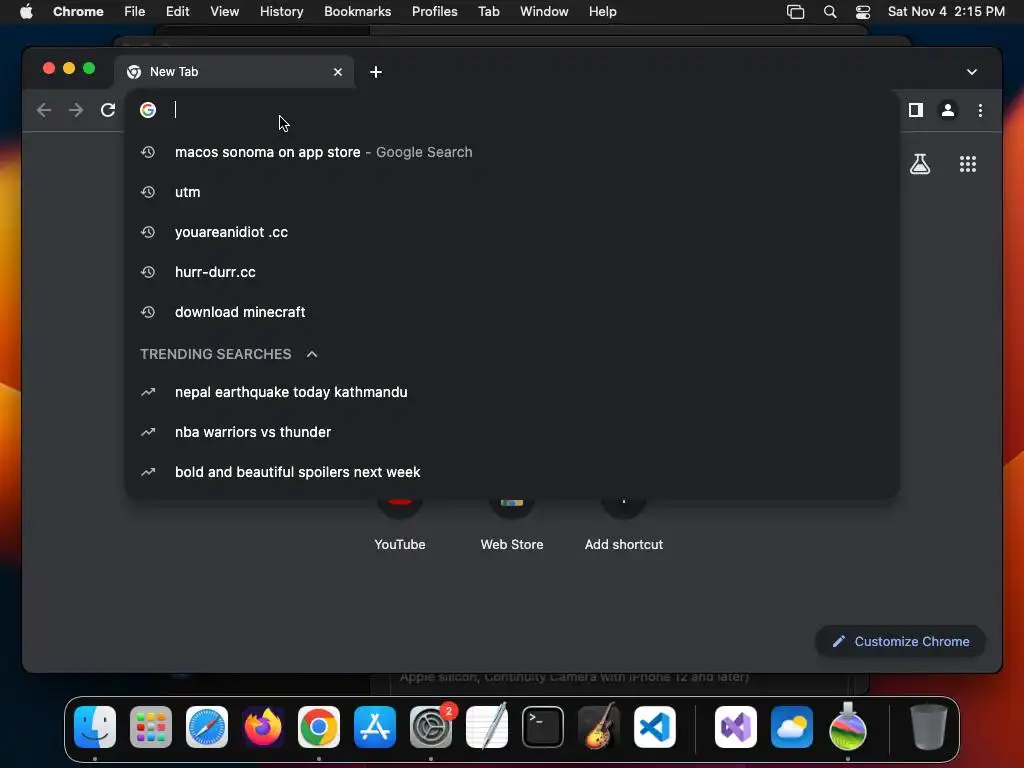
Task: Open the Trash in the Dock
Action: pyautogui.click(x=929, y=727)
